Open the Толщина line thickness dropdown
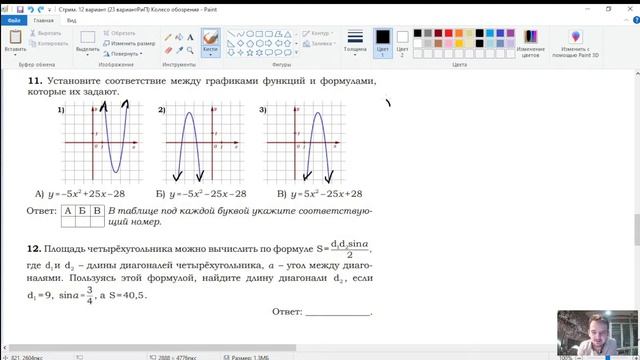 coord(355,42)
